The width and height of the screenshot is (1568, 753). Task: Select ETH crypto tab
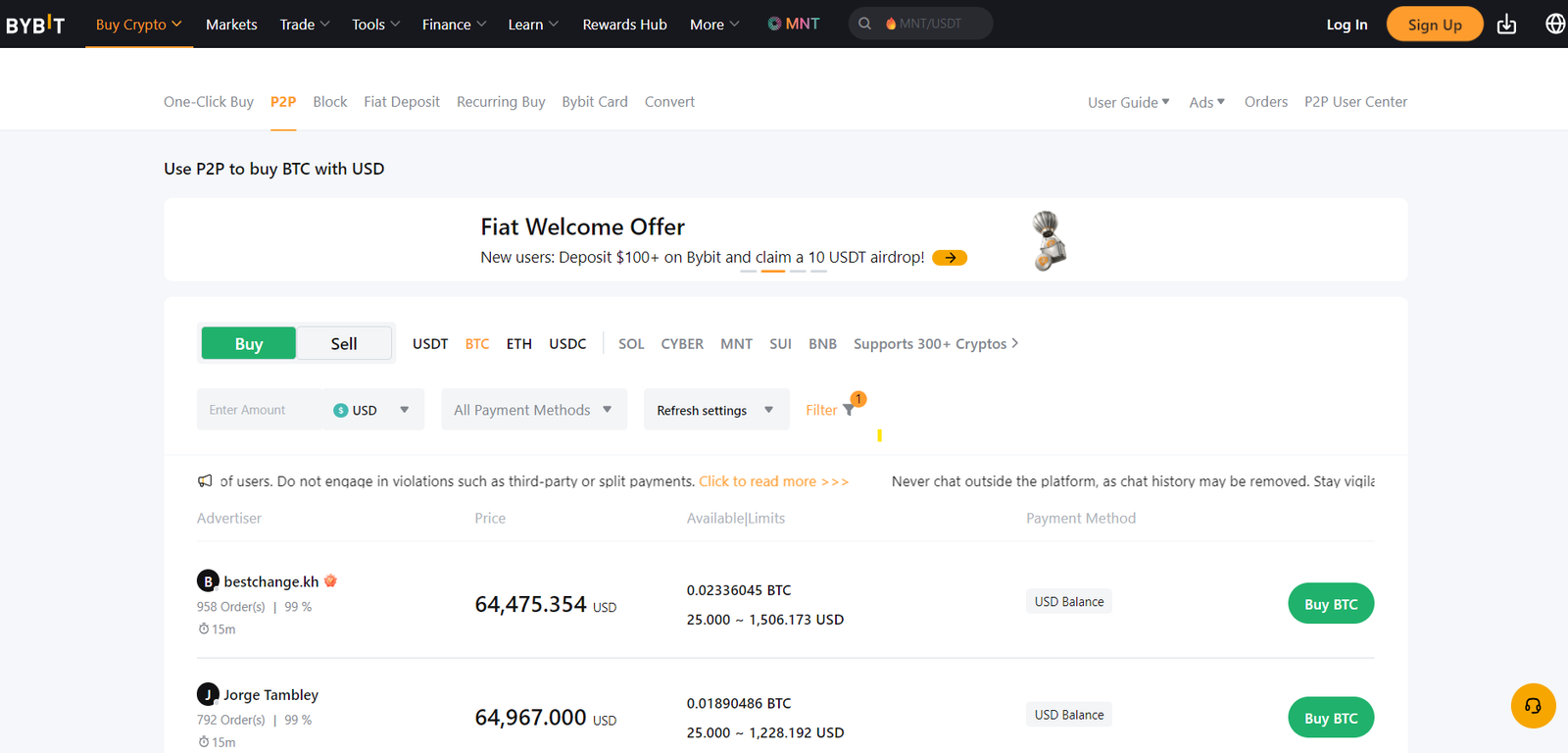click(519, 344)
